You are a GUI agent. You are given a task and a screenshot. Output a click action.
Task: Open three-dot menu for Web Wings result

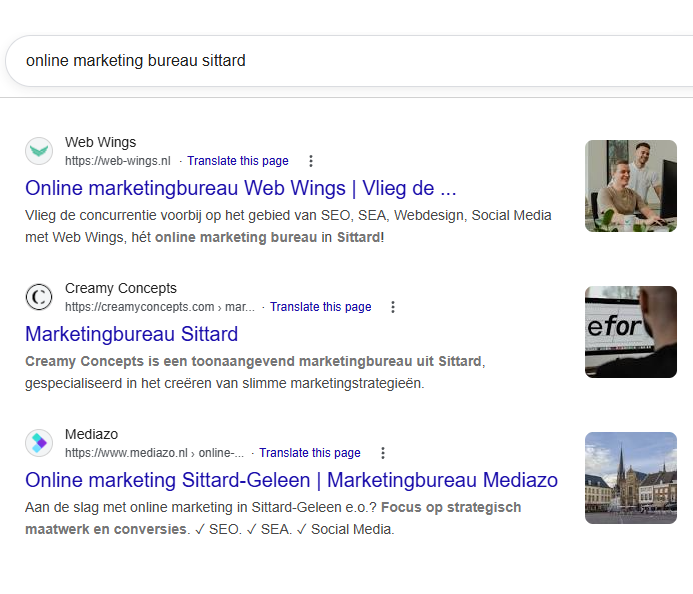click(x=311, y=161)
